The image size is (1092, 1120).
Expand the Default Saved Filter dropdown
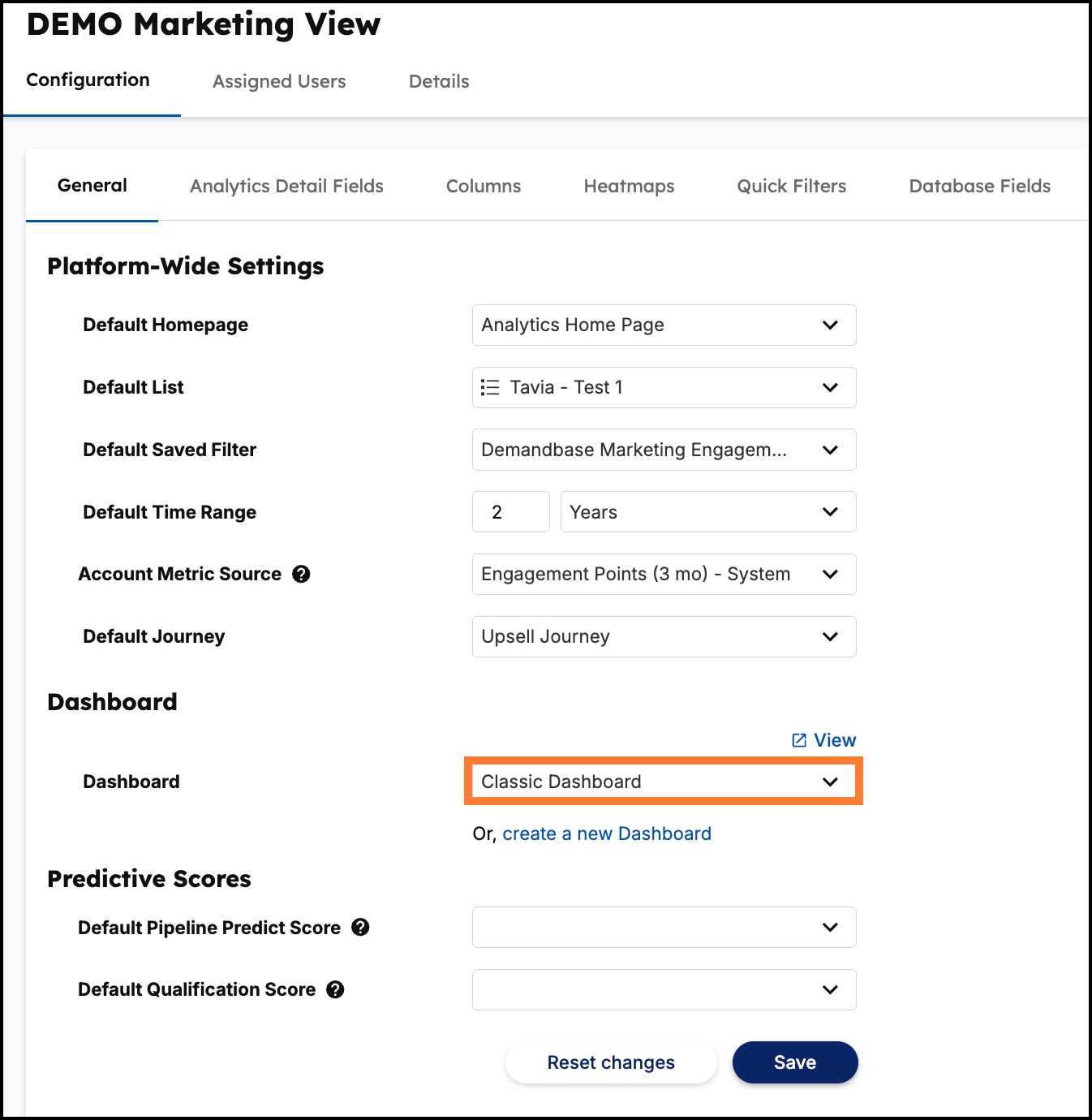point(664,450)
